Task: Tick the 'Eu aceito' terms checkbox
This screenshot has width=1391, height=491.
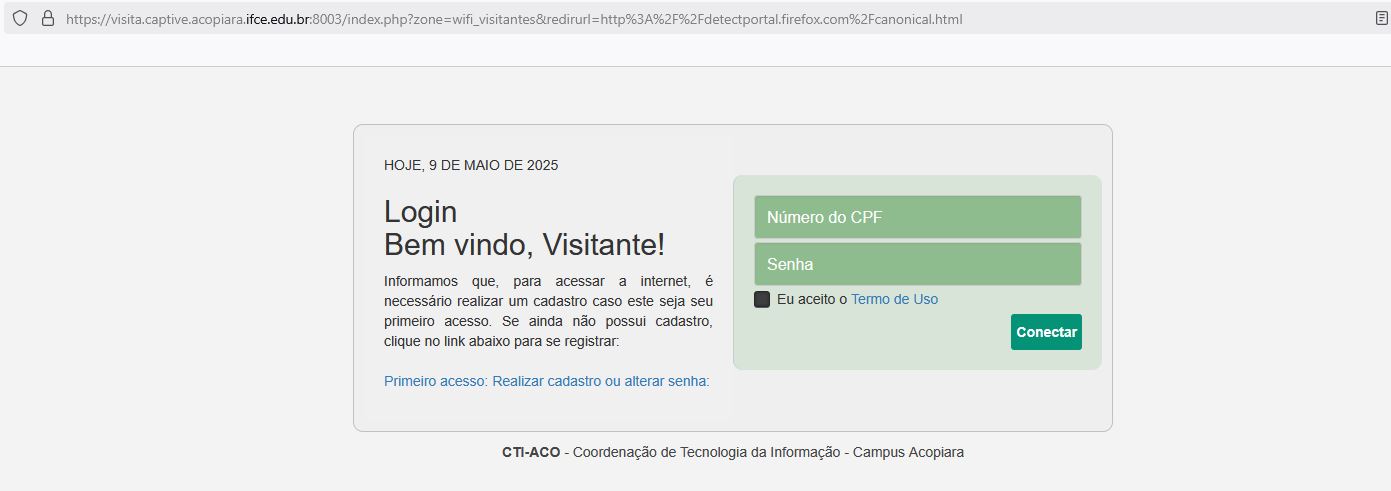Action: click(x=762, y=299)
